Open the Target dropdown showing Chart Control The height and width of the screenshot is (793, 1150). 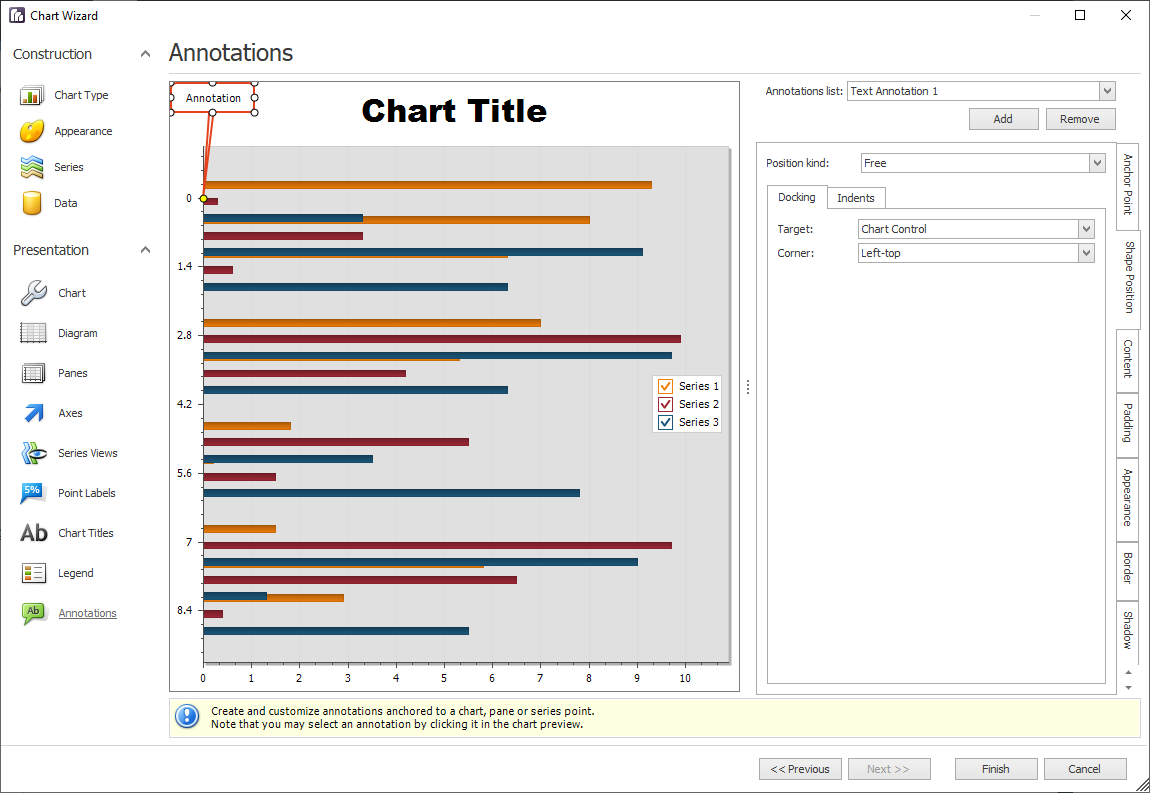pos(1086,228)
